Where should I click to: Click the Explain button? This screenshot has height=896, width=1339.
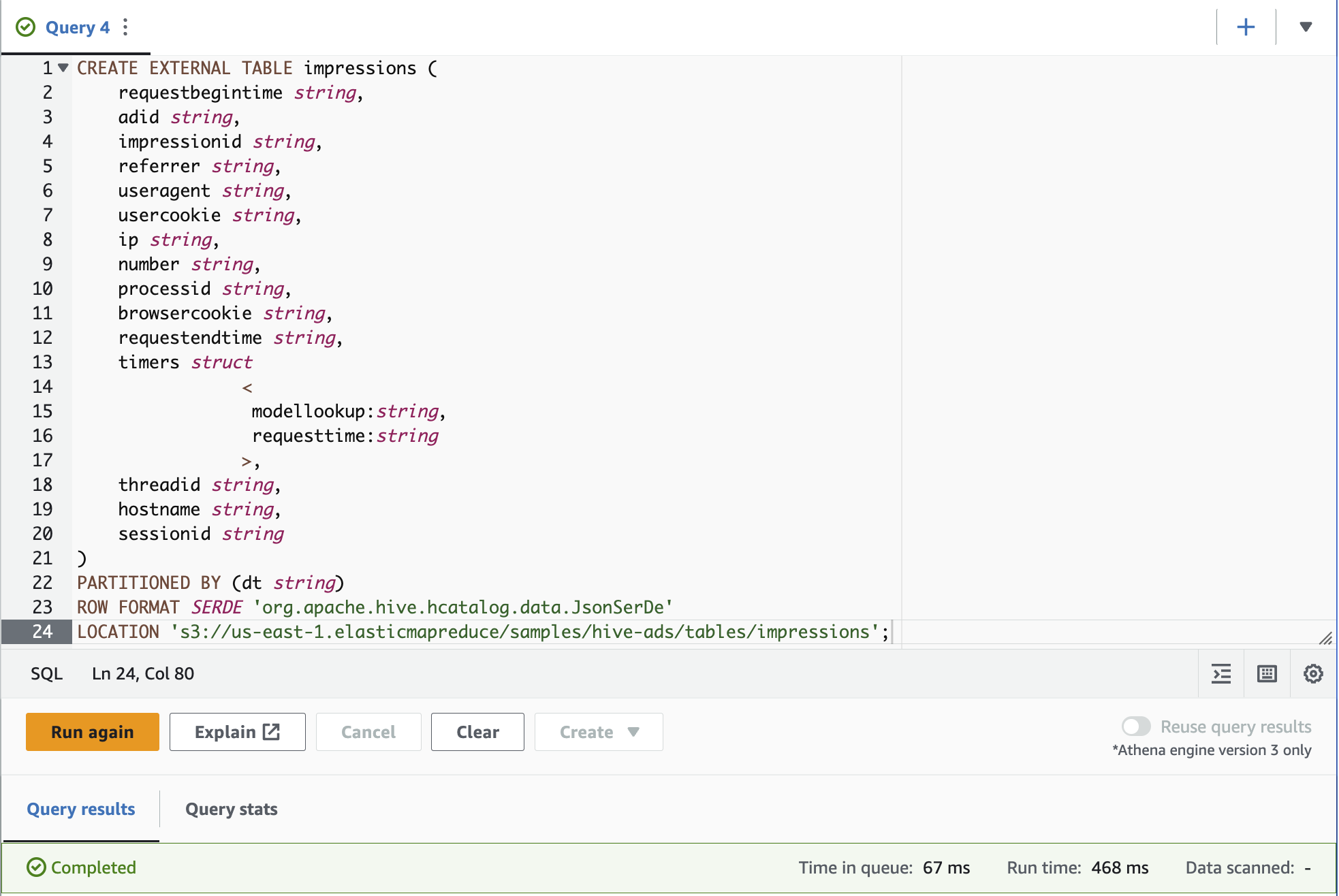pyautogui.click(x=225, y=732)
